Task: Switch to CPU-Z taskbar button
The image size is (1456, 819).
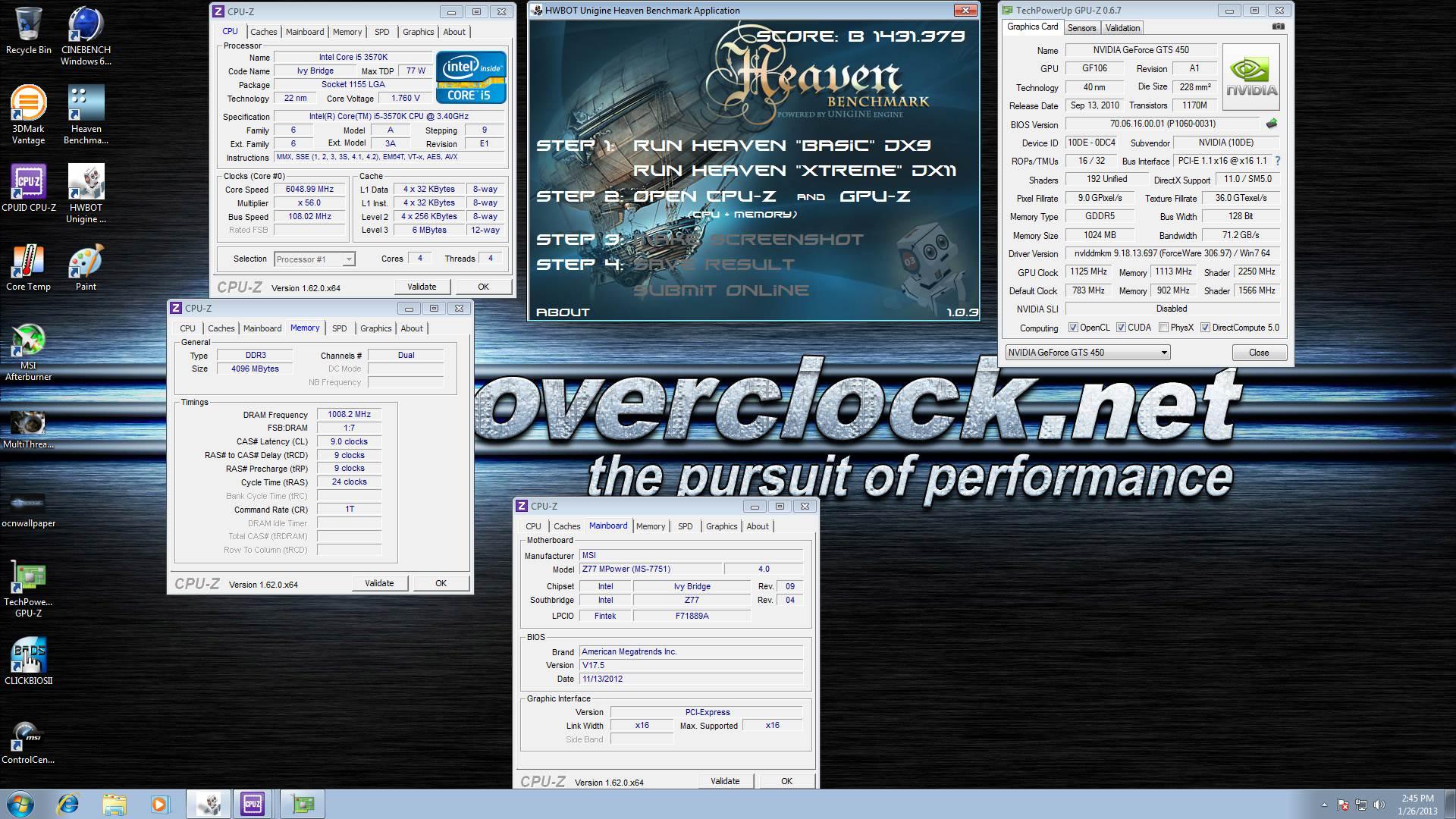Action: point(253,804)
